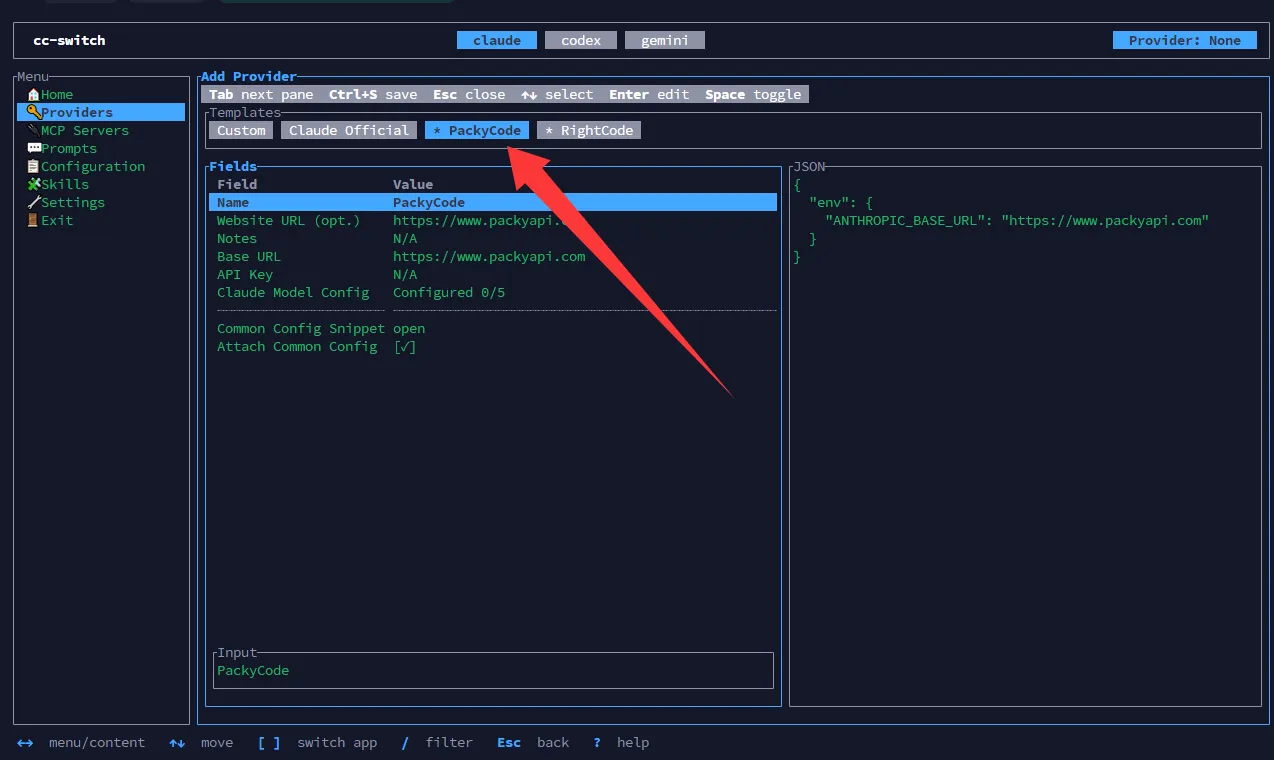Click the Esc back footer hint
The image size is (1274, 760).
click(533, 743)
